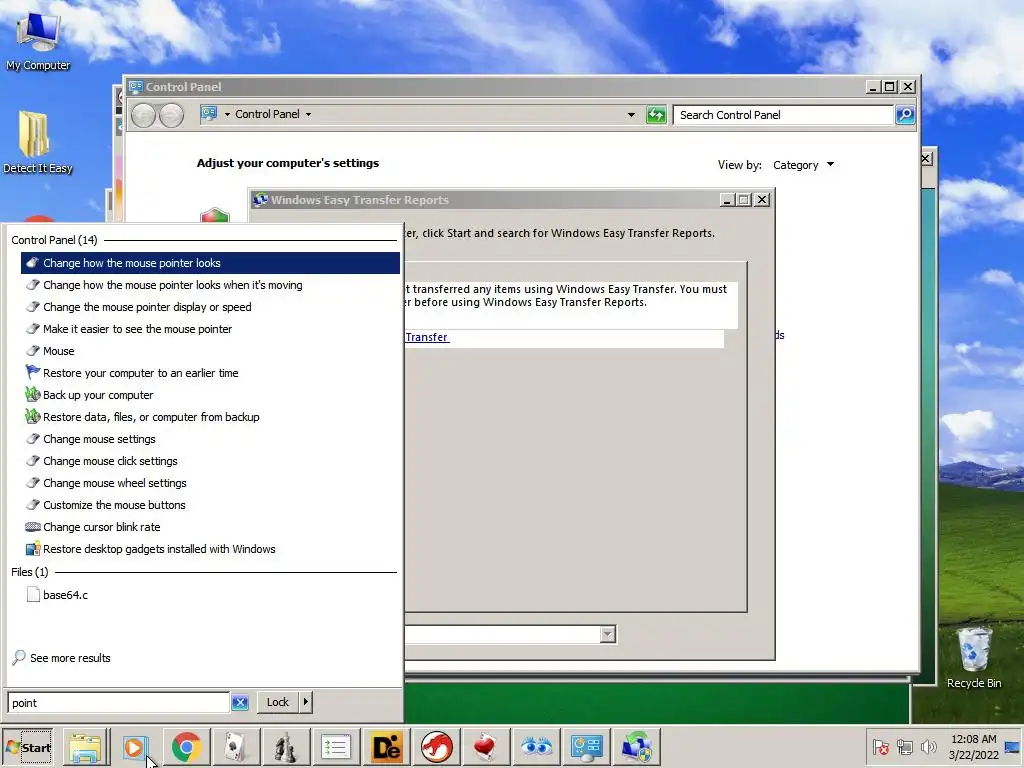Switch to Control Panel taskbar button
This screenshot has width=1024, height=768.
click(586, 747)
